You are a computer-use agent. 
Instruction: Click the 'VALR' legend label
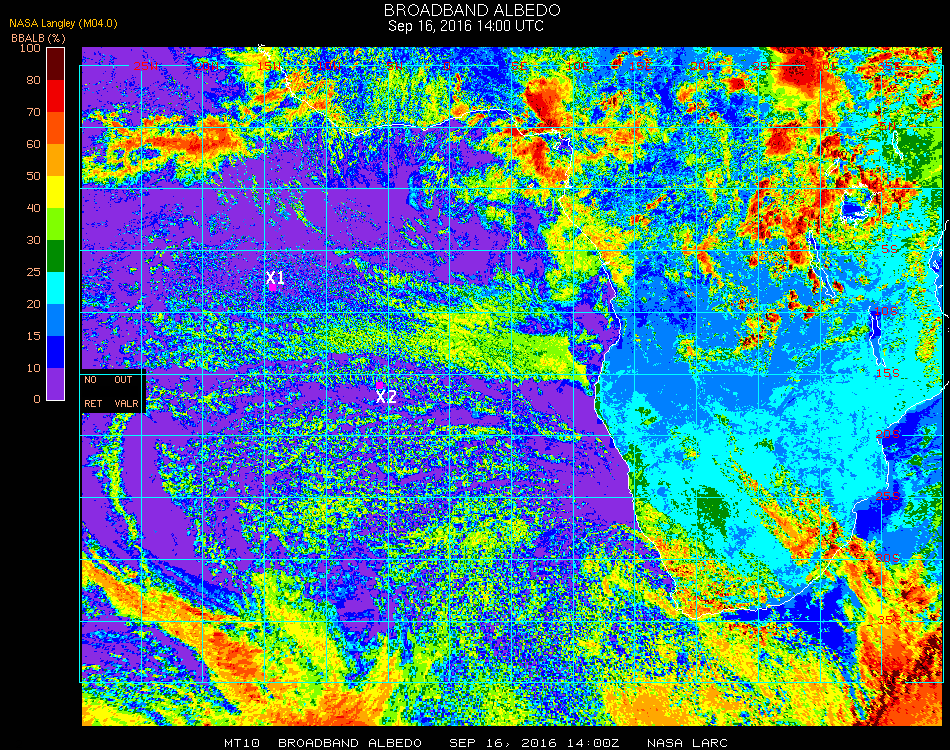tap(127, 403)
